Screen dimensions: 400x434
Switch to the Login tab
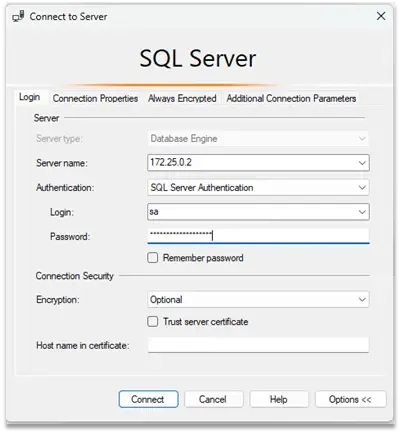click(29, 97)
